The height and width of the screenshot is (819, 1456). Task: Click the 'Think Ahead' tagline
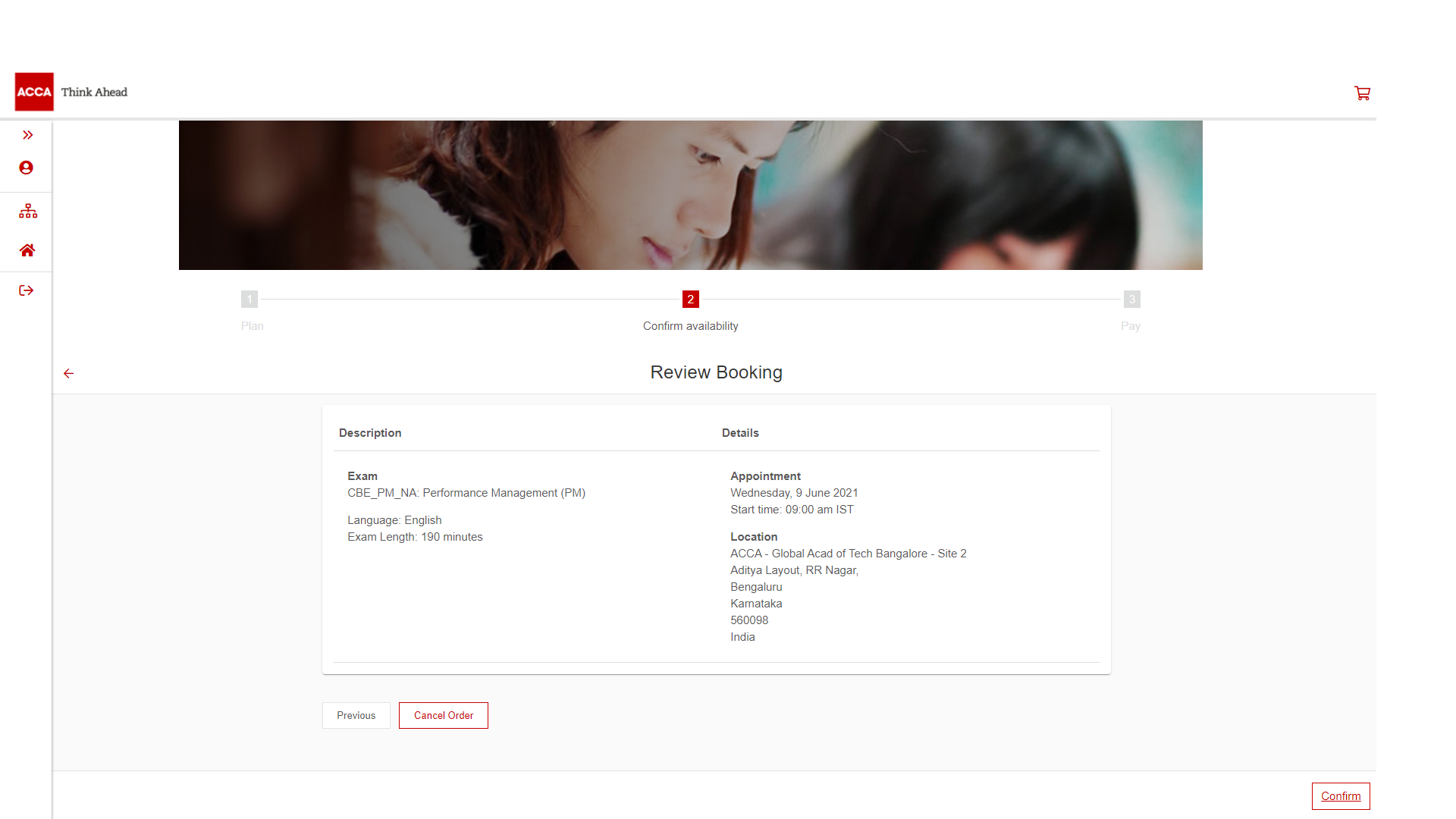pos(94,92)
